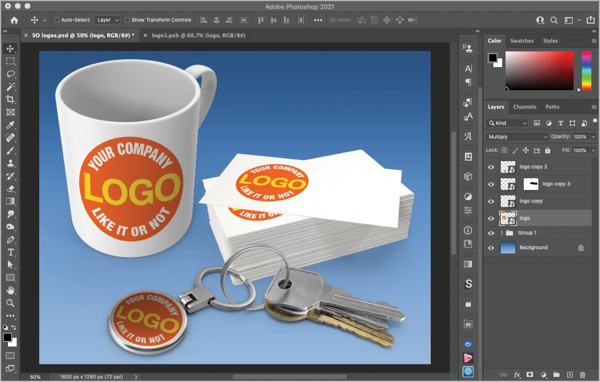Open the Move tool preset picker arrow
The width and height of the screenshot is (600, 382).
click(44, 20)
